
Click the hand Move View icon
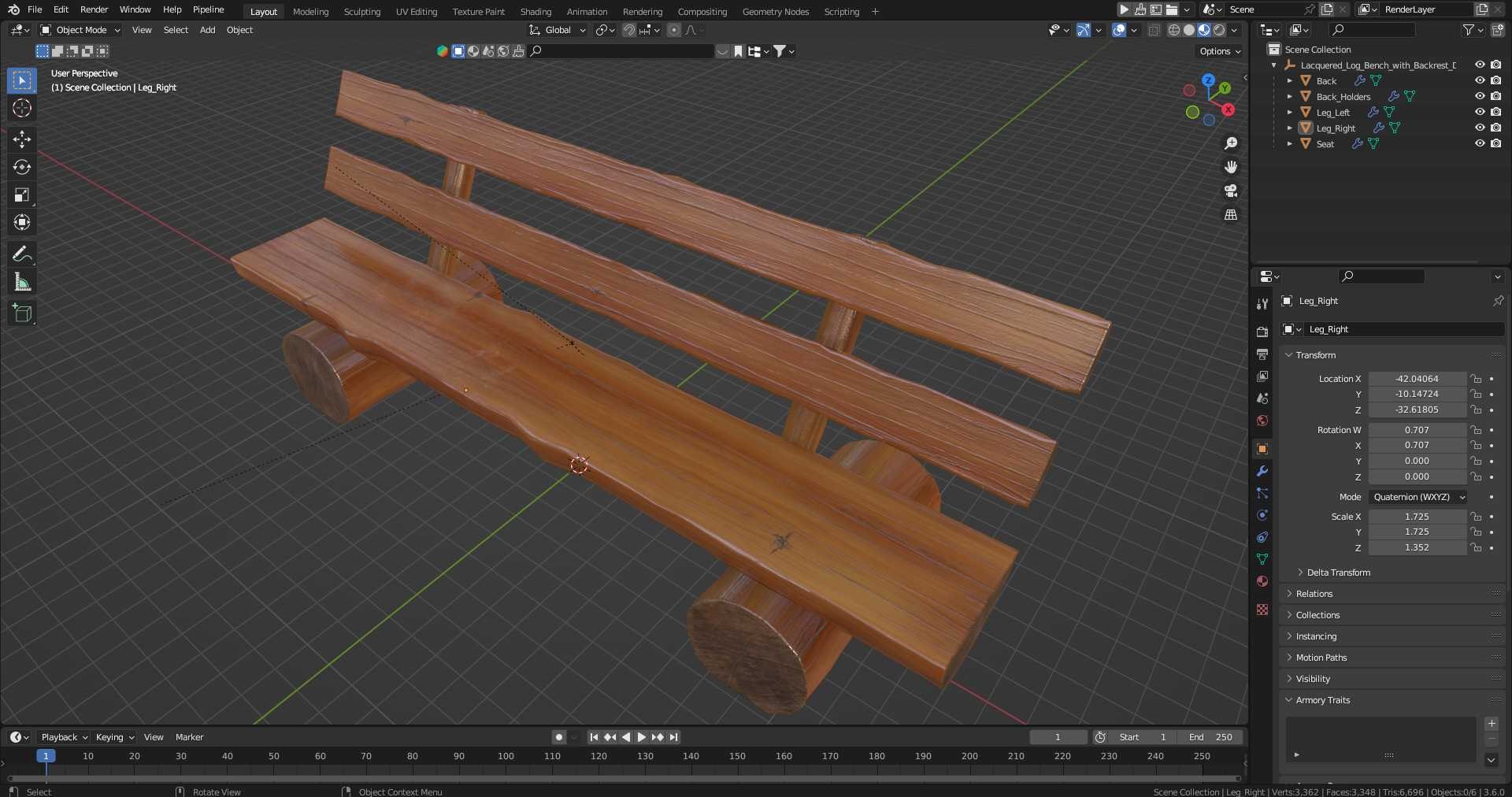pos(1231,167)
